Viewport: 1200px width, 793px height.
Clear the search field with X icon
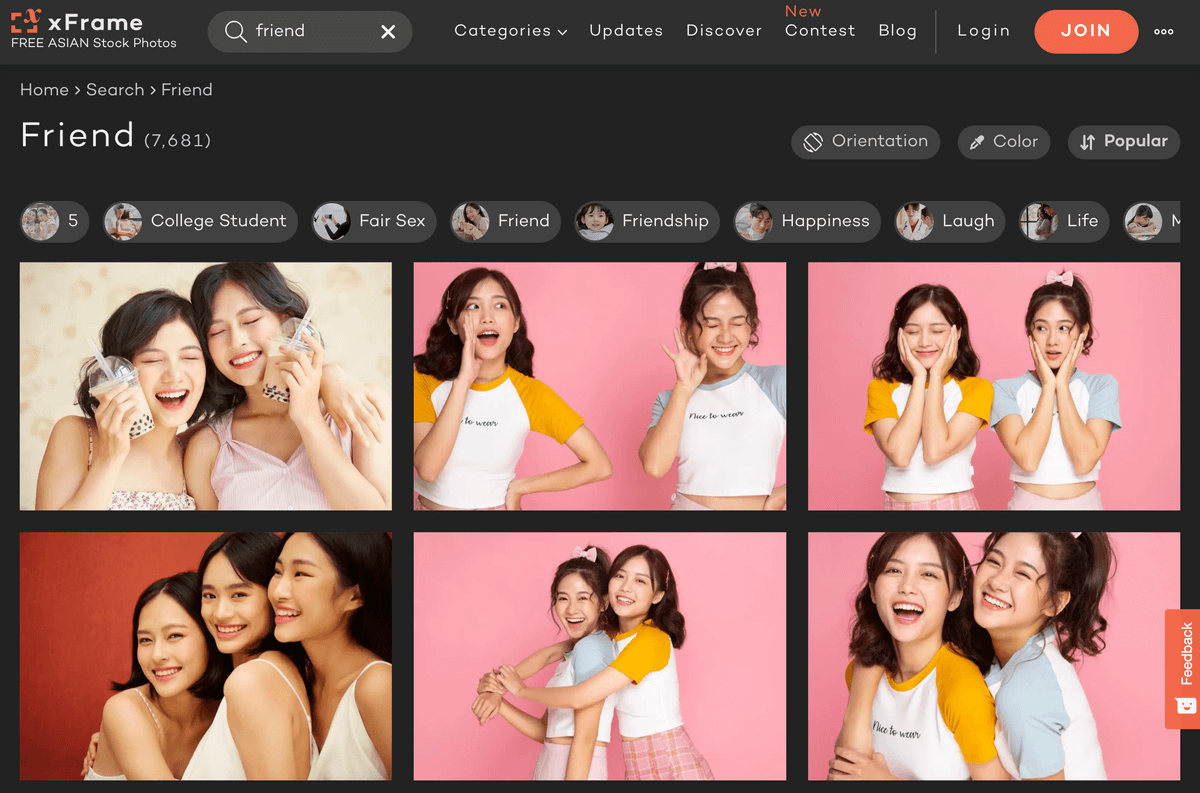pos(388,32)
